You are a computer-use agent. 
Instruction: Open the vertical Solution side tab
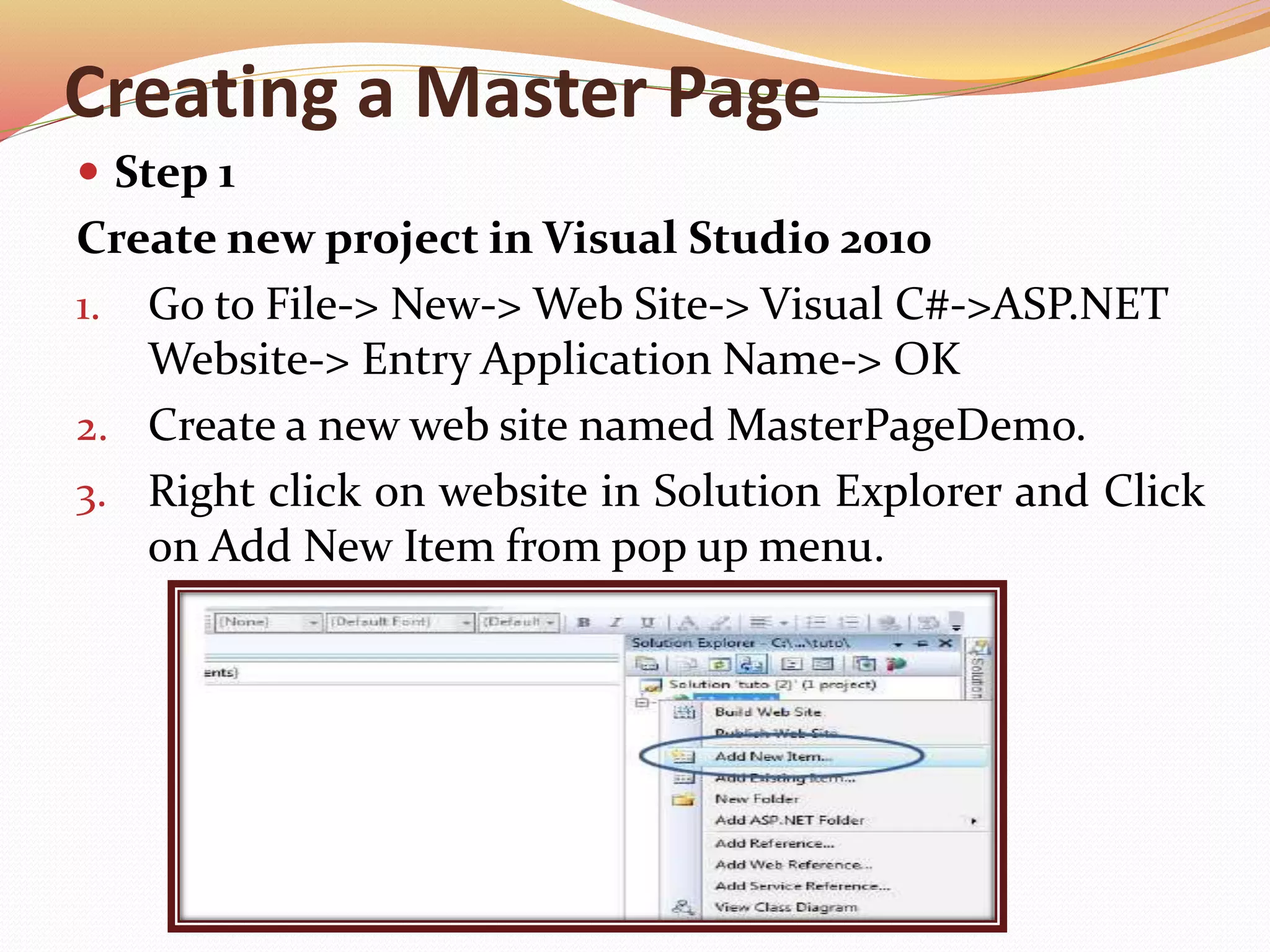click(977, 668)
